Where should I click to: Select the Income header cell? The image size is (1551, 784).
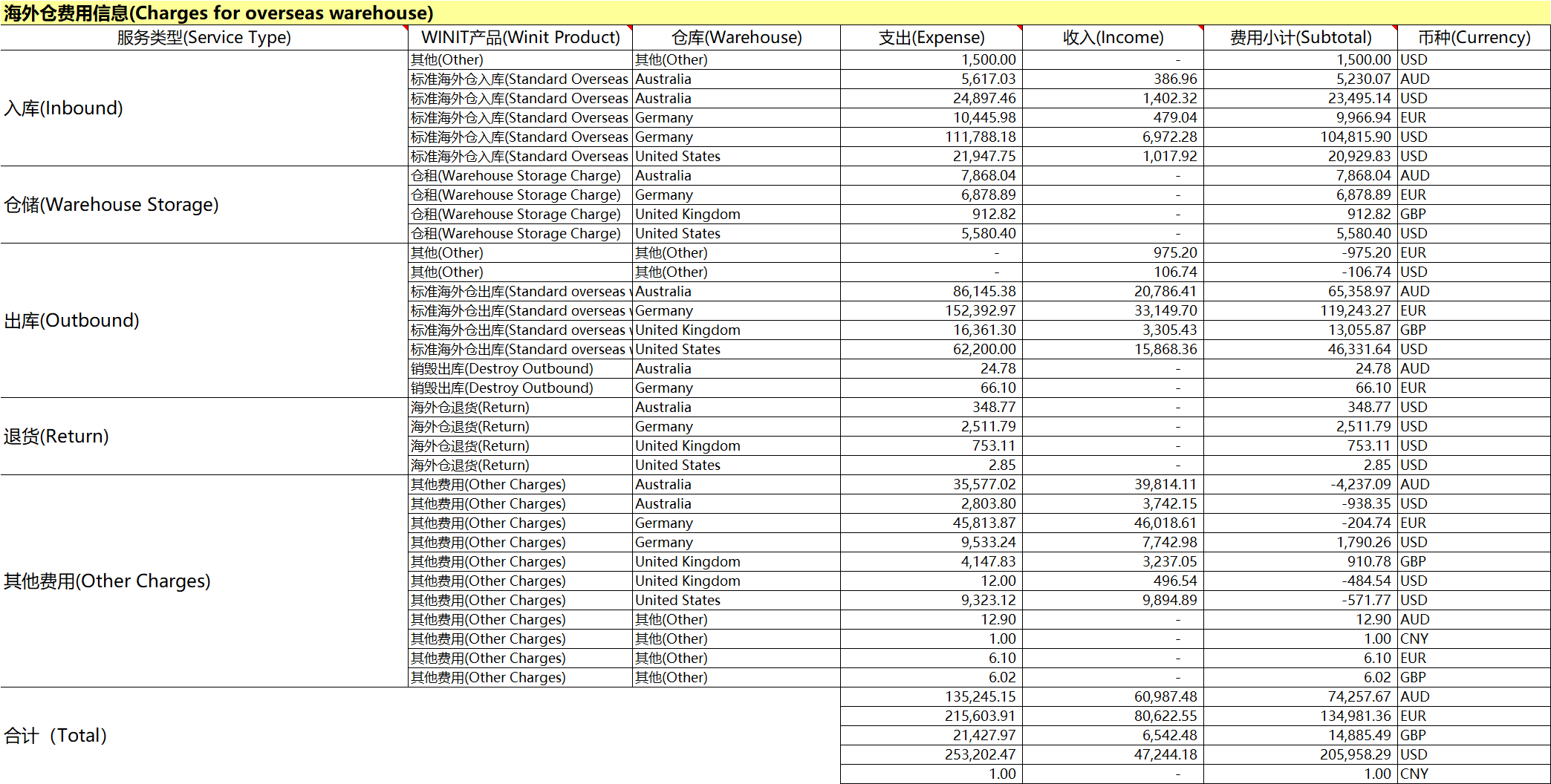[1113, 37]
